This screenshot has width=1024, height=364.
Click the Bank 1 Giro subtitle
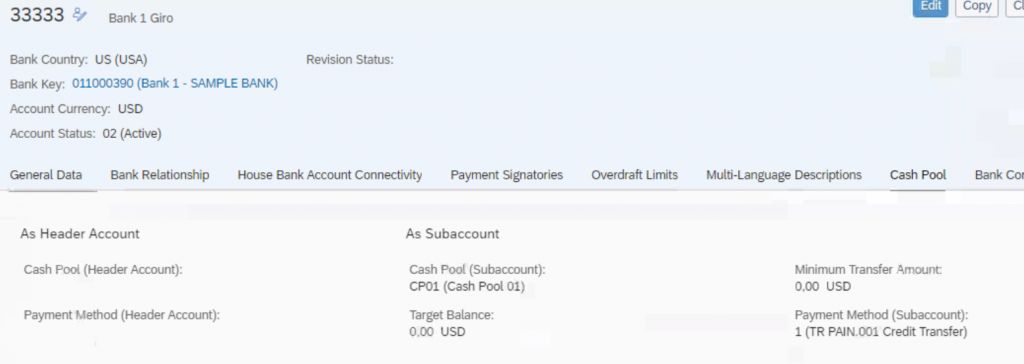coord(141,18)
